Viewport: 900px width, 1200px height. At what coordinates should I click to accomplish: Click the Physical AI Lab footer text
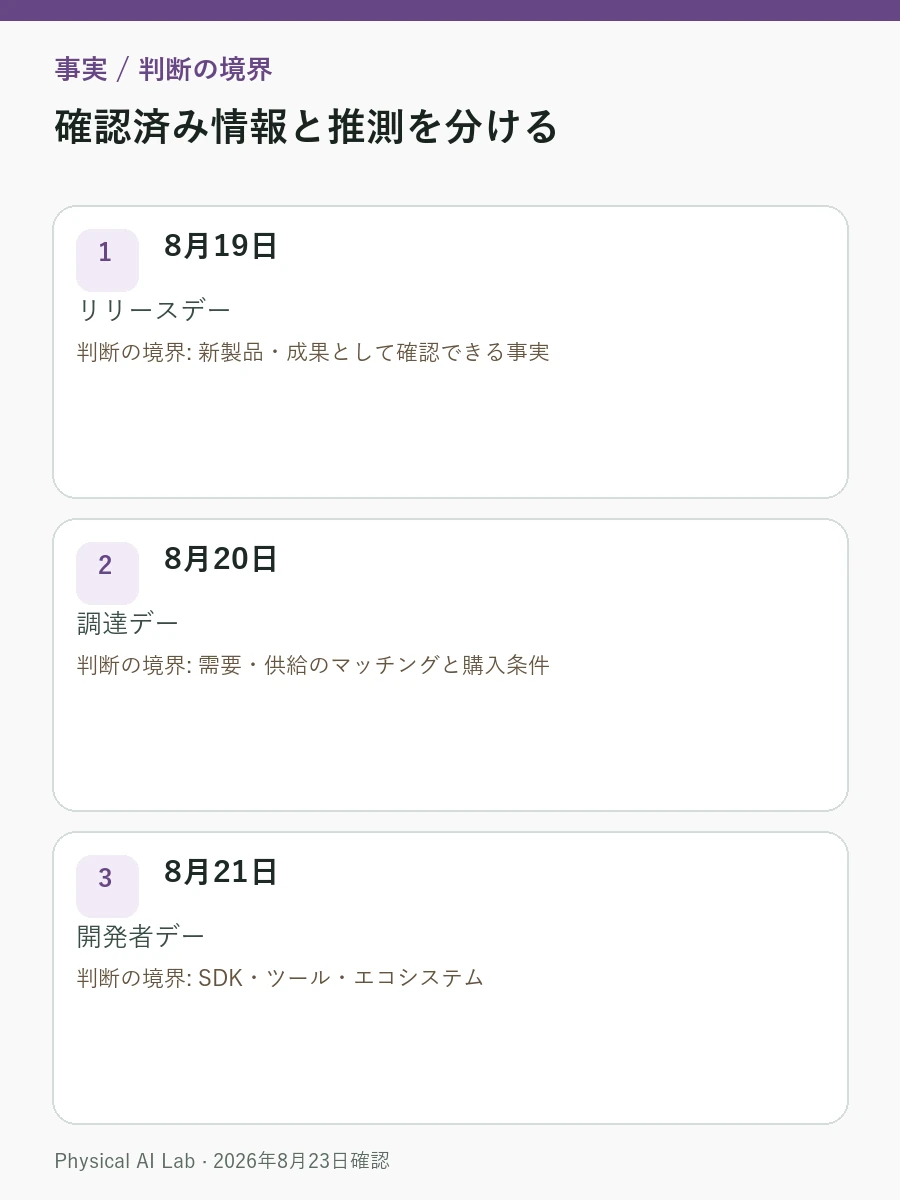tap(125, 1161)
